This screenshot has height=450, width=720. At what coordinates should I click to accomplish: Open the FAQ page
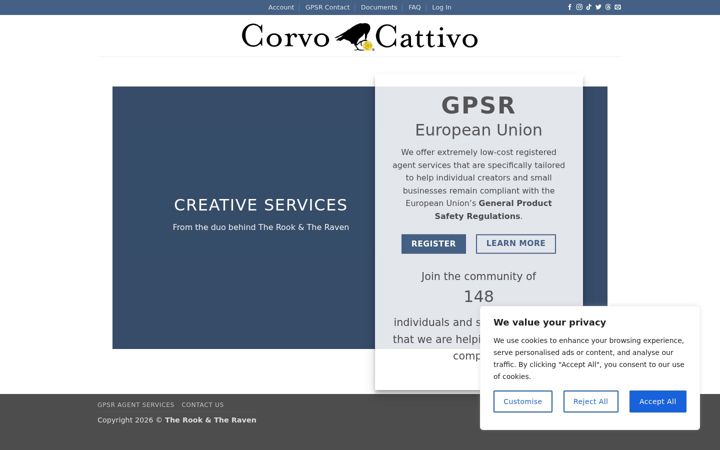pos(415,7)
